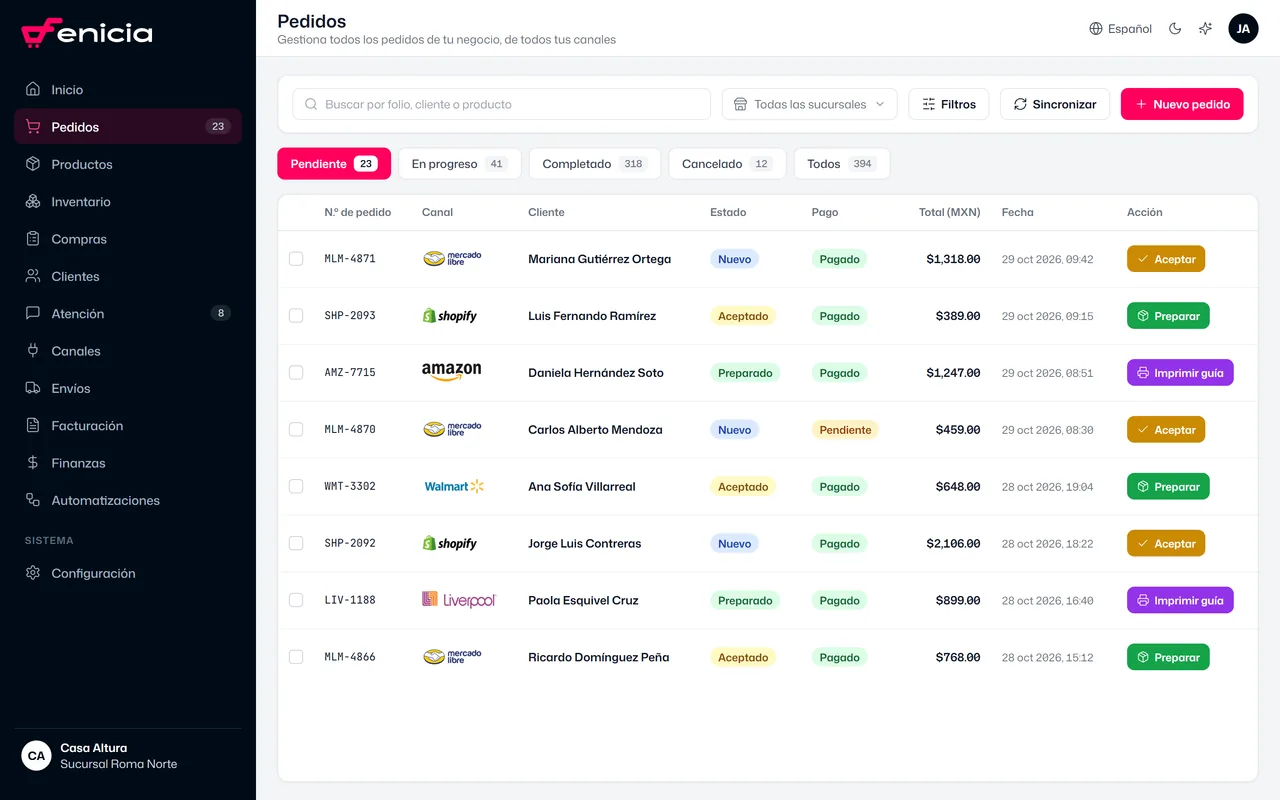Click the sparkles AI assistant icon
Viewport: 1280px width, 800px height.
pyautogui.click(x=1205, y=29)
